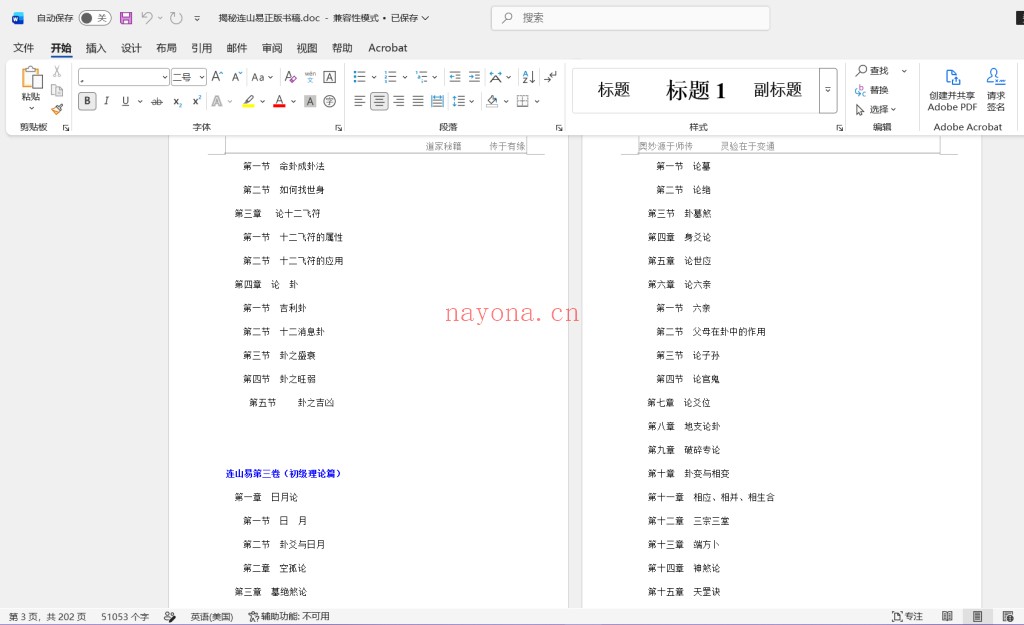Image resolution: width=1024 pixels, height=625 pixels.
Task: Click the Save icon in title bar
Action: click(x=126, y=18)
